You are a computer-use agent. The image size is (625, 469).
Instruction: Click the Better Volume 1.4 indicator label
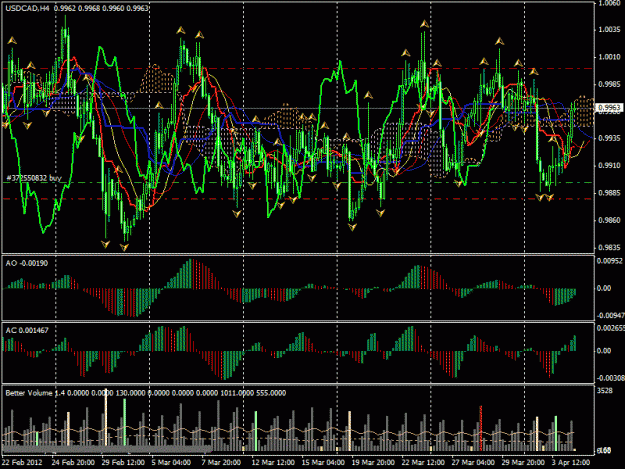pos(35,393)
